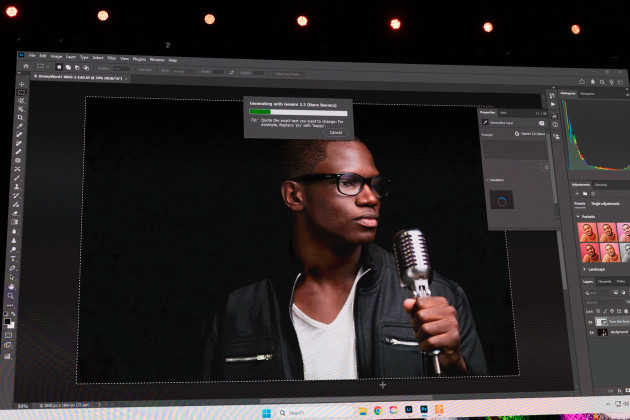Collapse the Variations section in Properties
Screen dimensions: 630x420
(487, 180)
